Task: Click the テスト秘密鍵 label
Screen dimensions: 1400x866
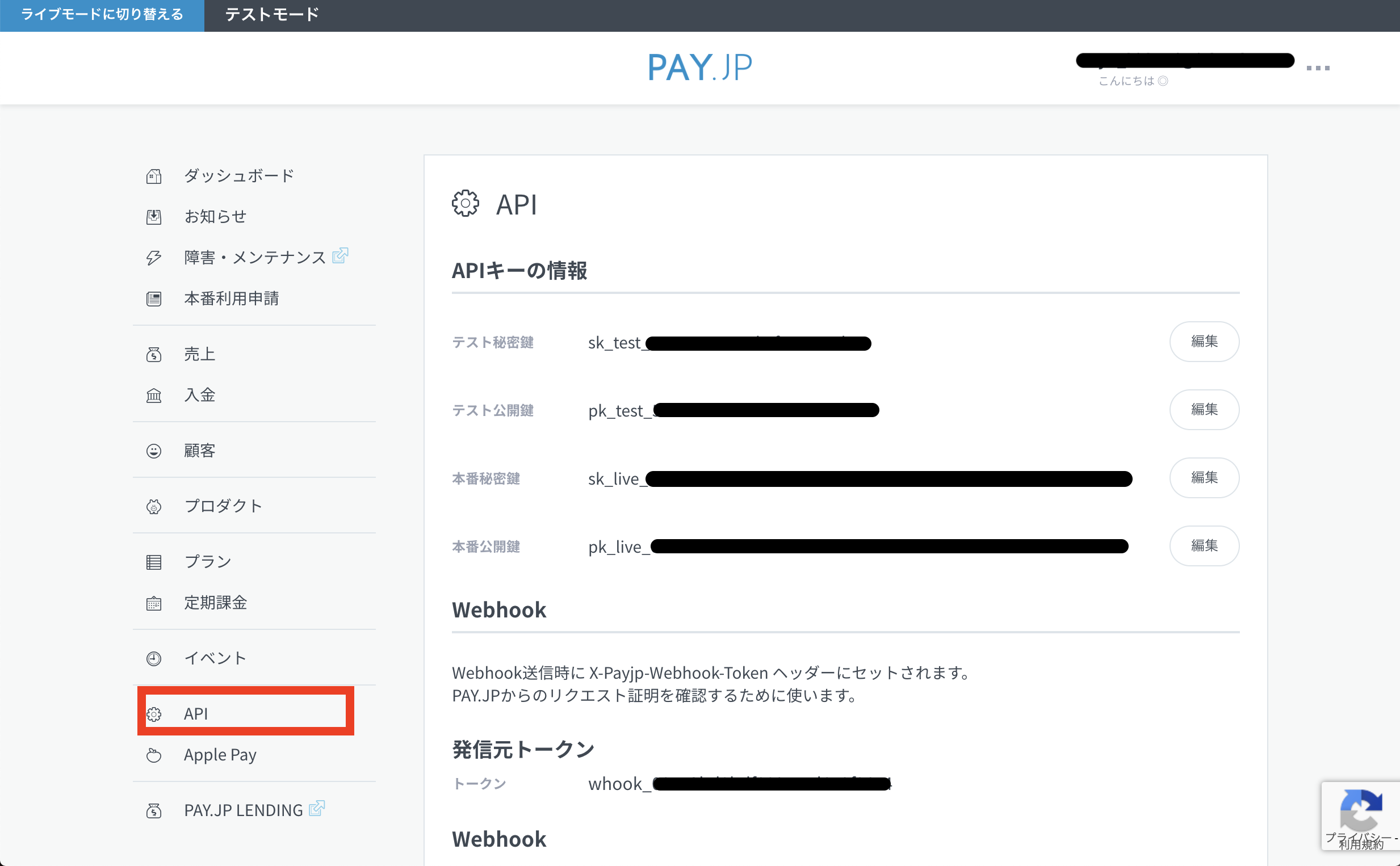Action: (493, 343)
